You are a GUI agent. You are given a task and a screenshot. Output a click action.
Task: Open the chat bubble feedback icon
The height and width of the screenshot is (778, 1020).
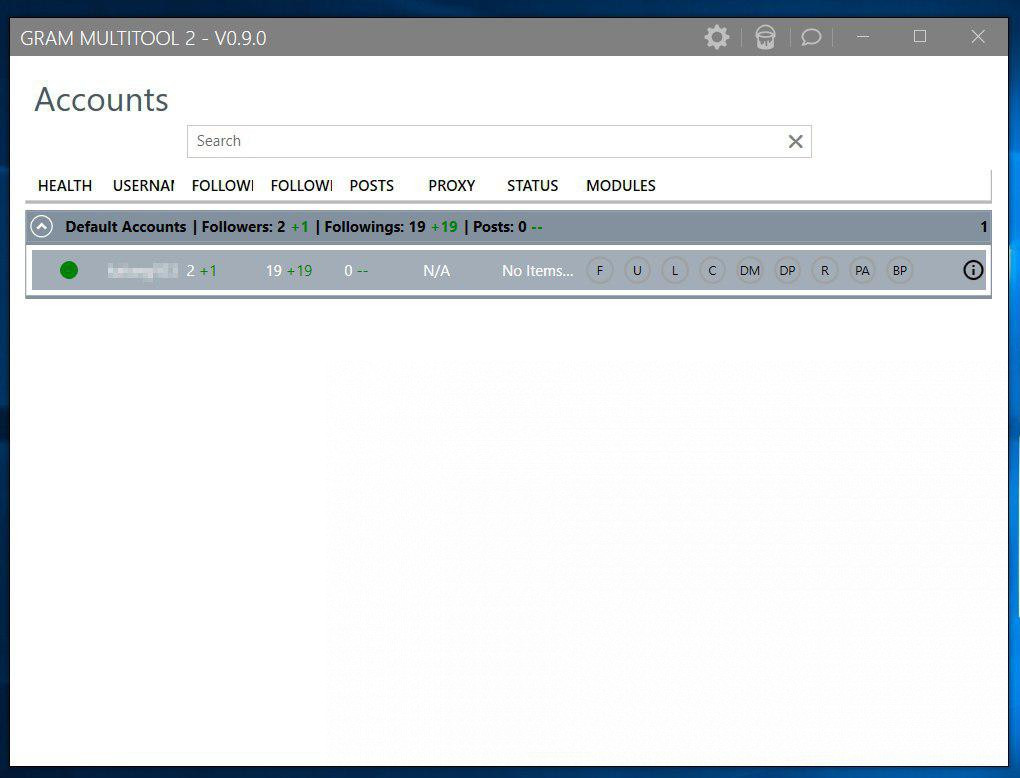pos(811,38)
